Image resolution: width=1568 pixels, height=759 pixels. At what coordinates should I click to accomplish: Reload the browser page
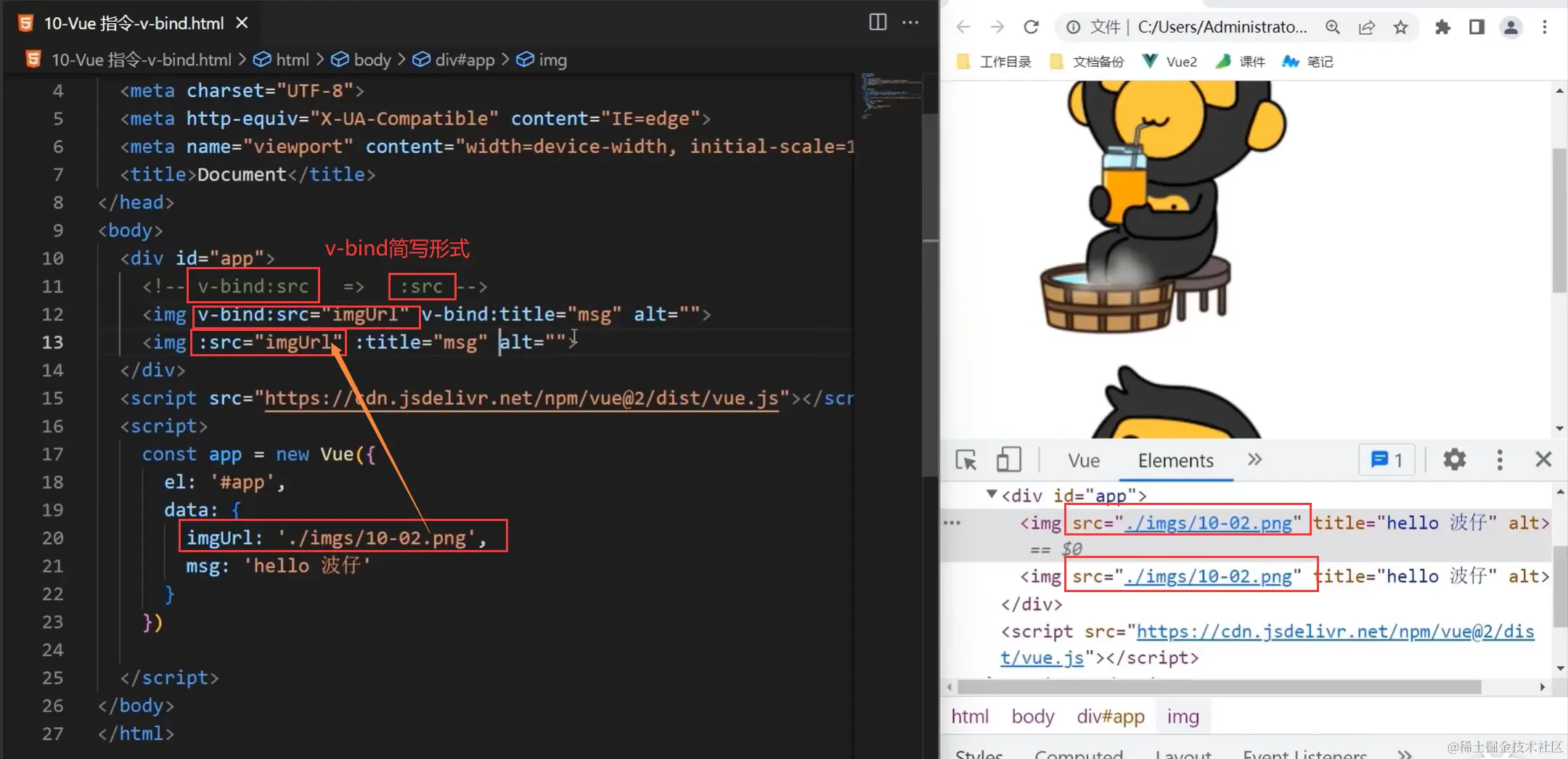[1031, 27]
